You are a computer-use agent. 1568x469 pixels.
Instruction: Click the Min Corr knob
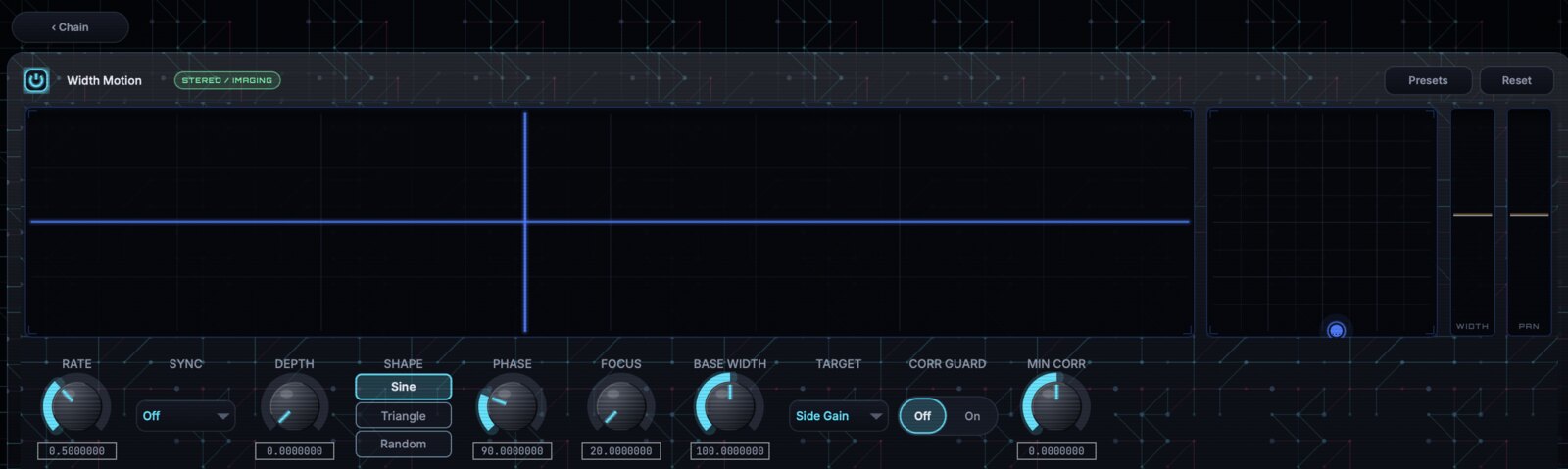1055,405
